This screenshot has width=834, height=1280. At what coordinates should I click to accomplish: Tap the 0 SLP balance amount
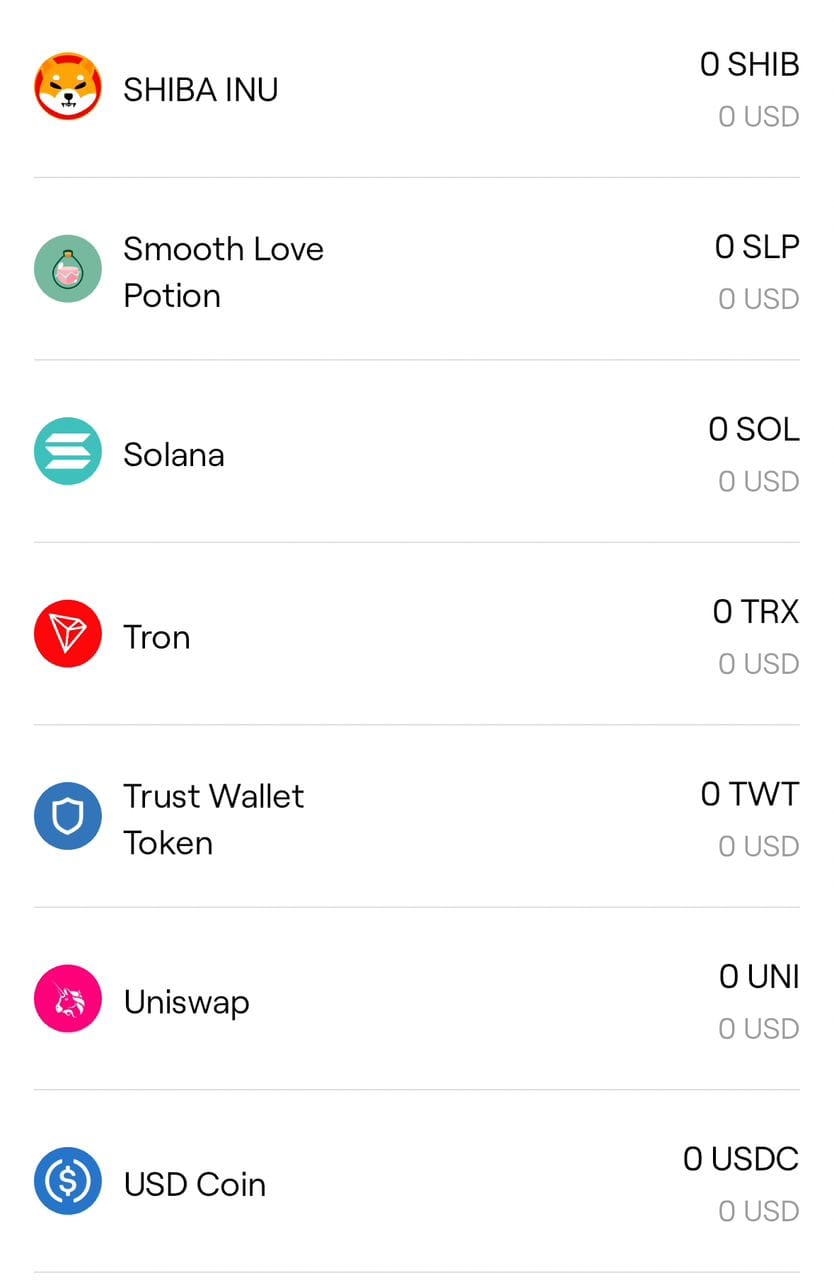pos(756,247)
